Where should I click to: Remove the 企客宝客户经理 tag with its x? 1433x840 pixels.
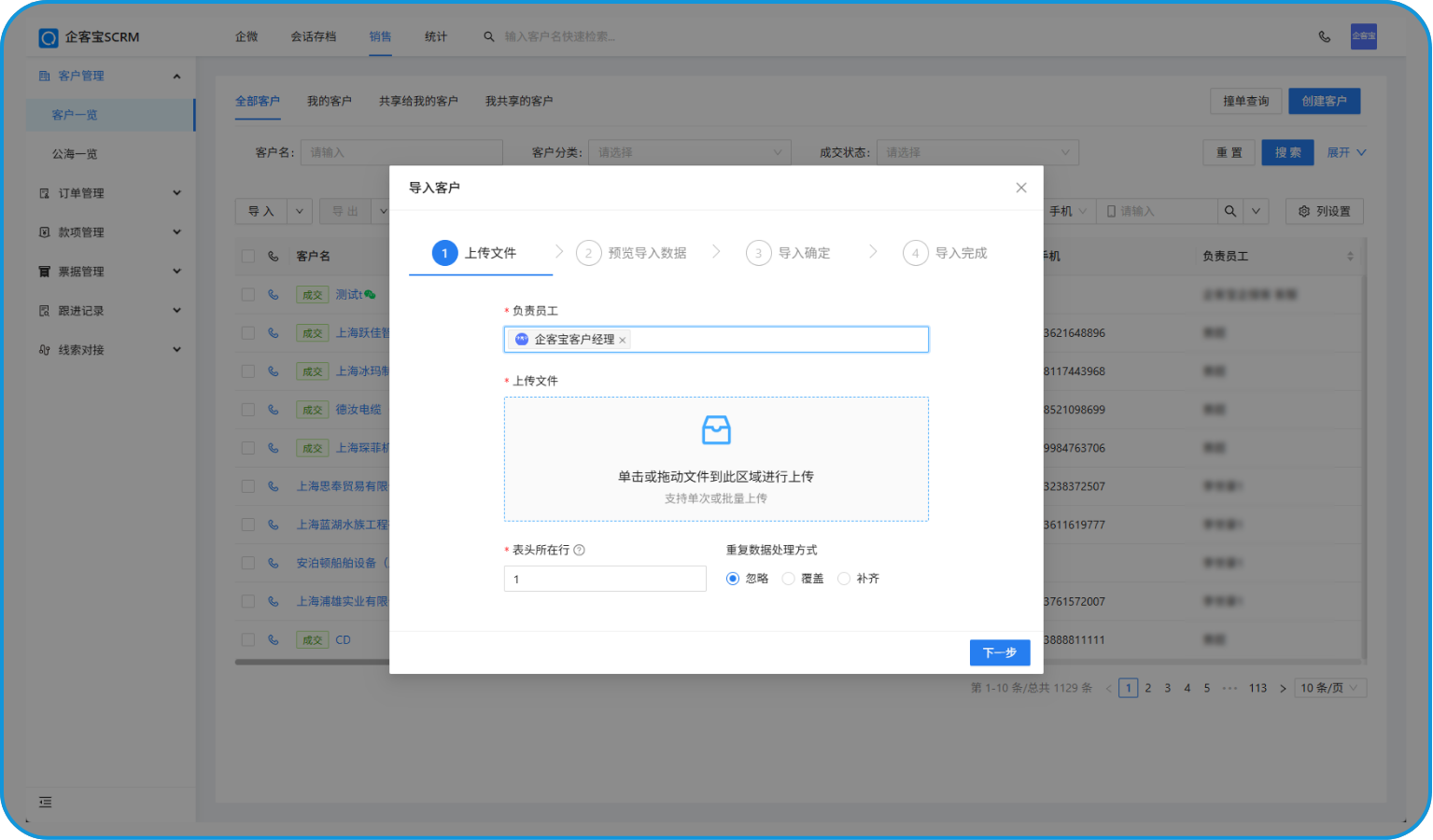click(x=623, y=341)
